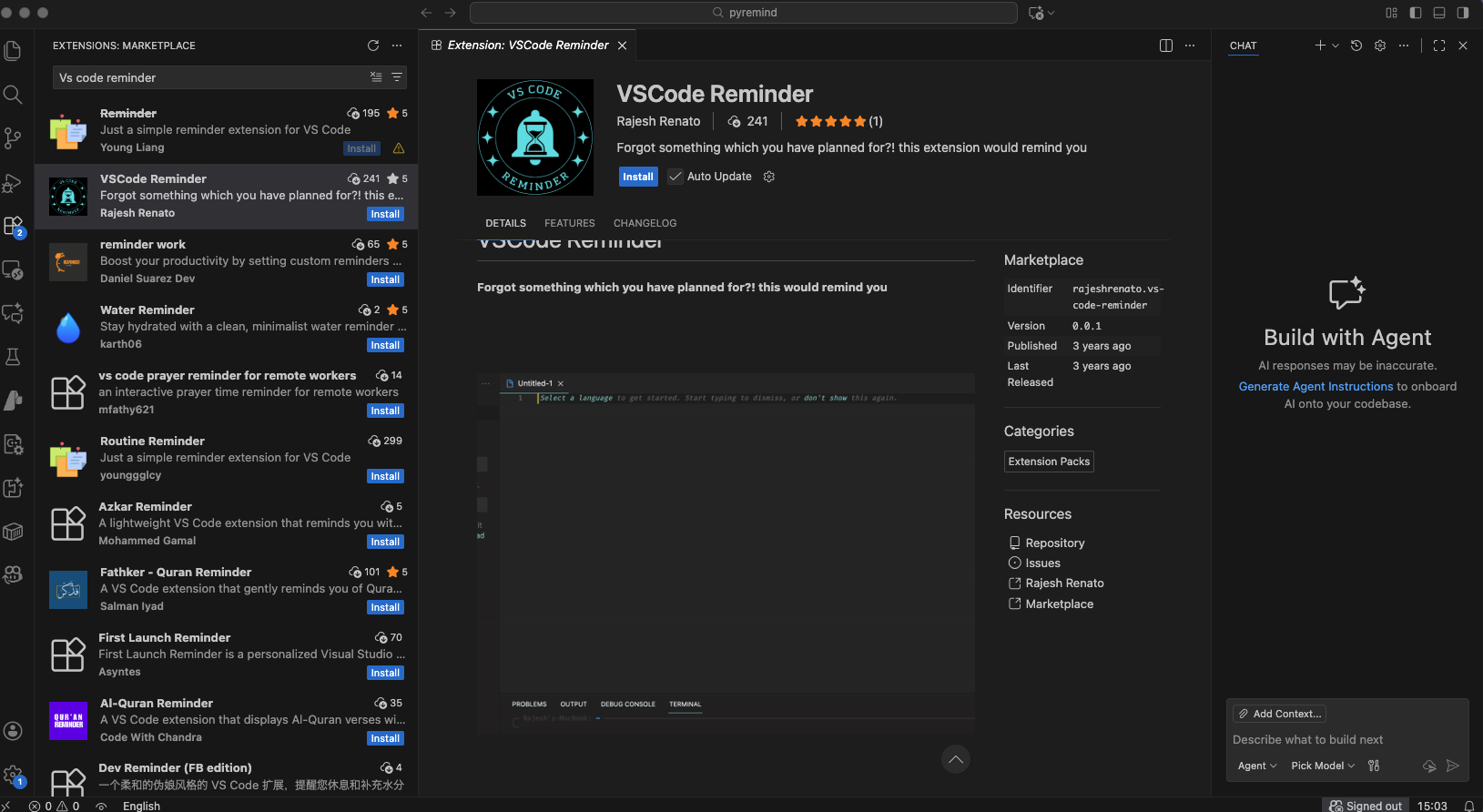Open Extensions view more actions menu
The width and height of the screenshot is (1483, 812).
pos(397,46)
